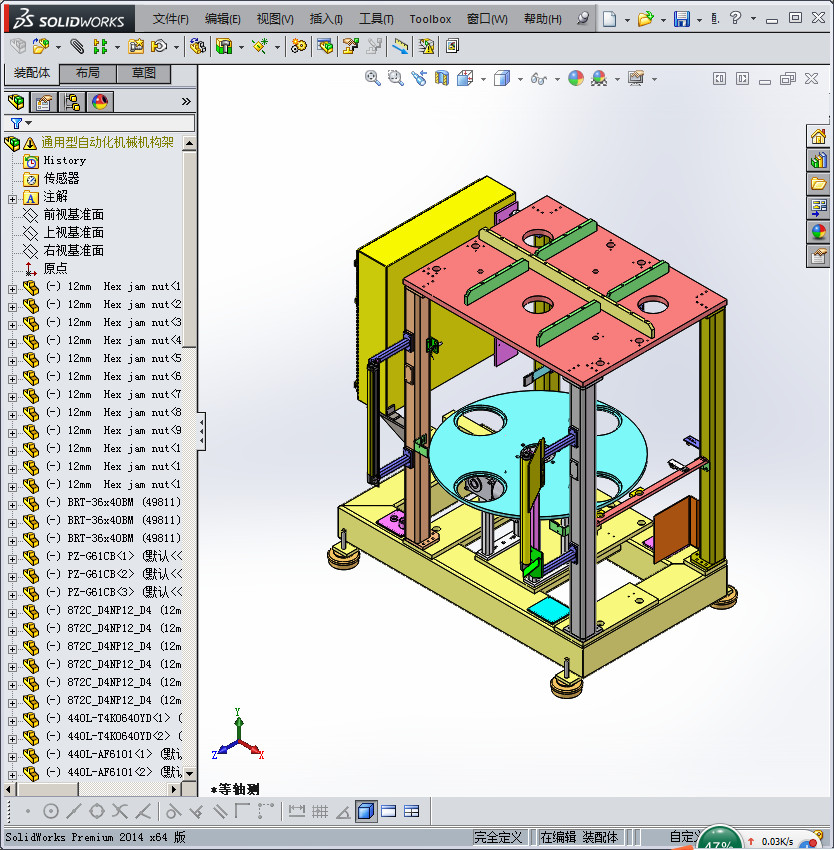Select the 装配体 tab
Viewport: 834px width, 850px height.
click(x=31, y=73)
